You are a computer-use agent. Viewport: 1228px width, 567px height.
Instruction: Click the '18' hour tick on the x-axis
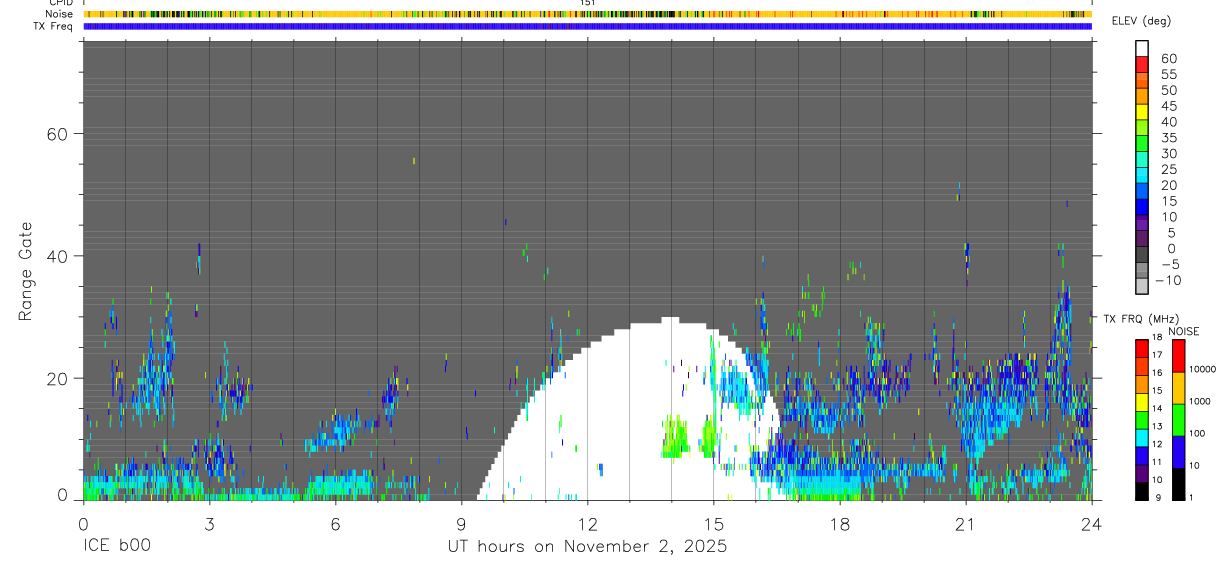pos(840,524)
